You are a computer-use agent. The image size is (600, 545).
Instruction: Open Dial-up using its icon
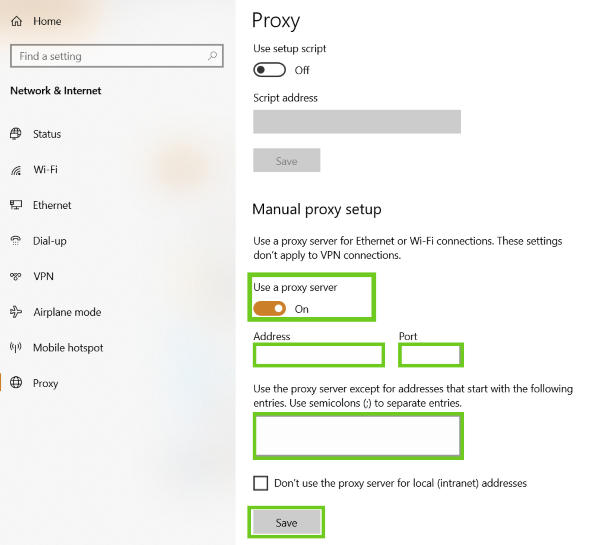(16, 241)
